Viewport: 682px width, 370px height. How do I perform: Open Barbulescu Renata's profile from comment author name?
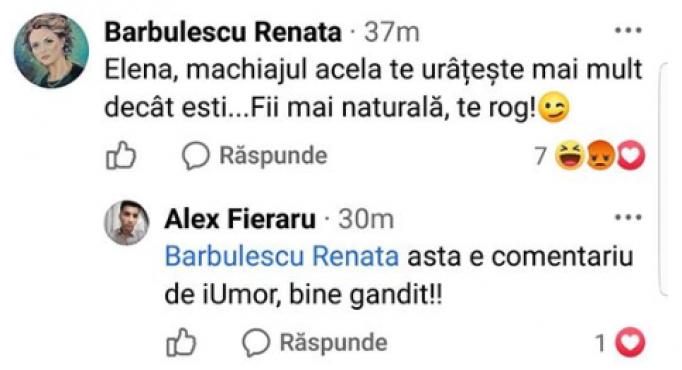pos(223,32)
